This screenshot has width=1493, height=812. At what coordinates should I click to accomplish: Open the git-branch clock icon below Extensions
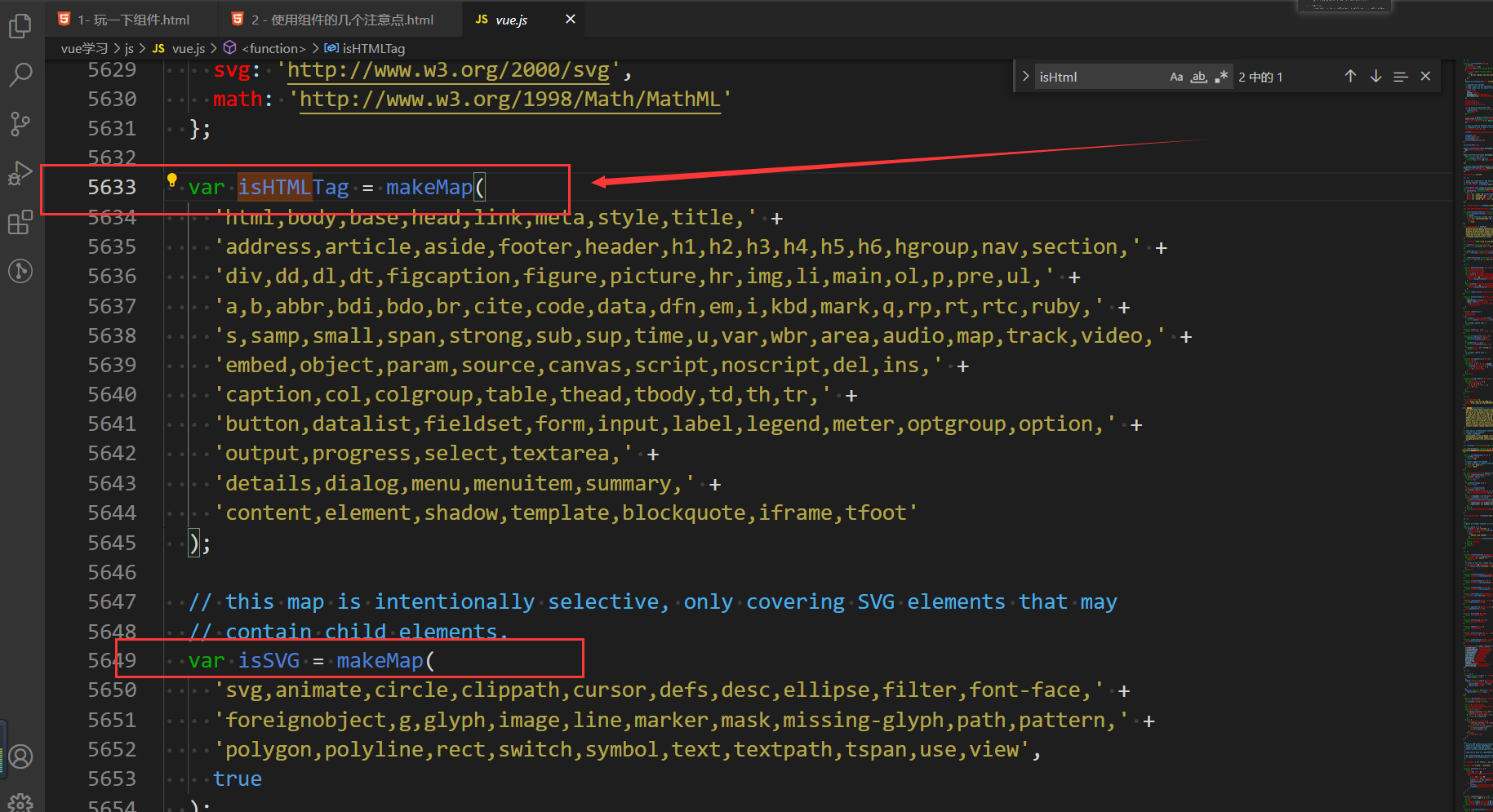[20, 271]
